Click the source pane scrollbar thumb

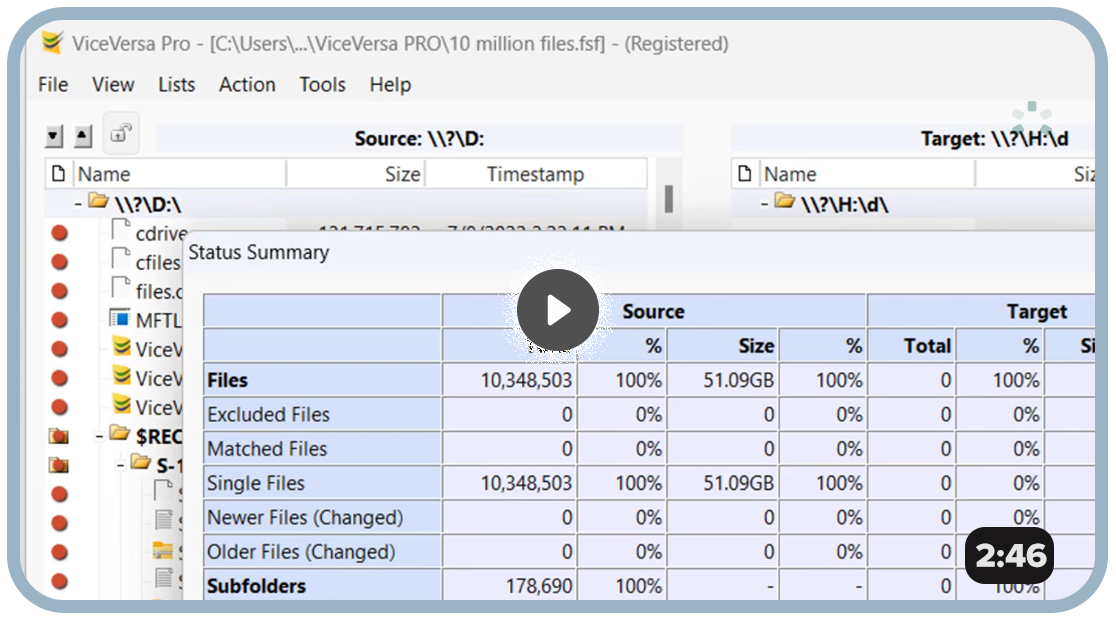(x=669, y=199)
